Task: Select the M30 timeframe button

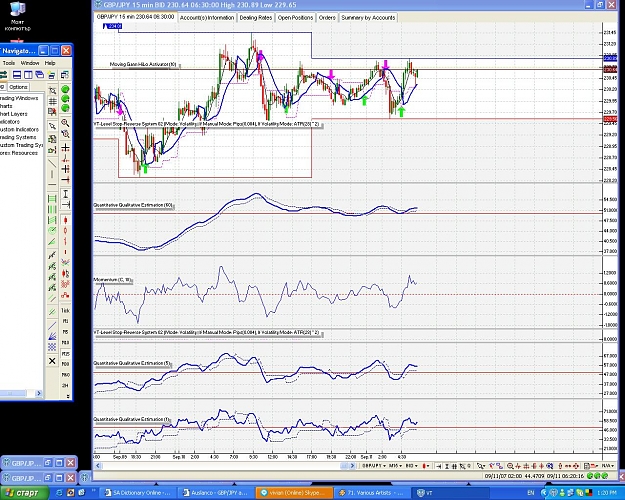Action: coord(65,364)
